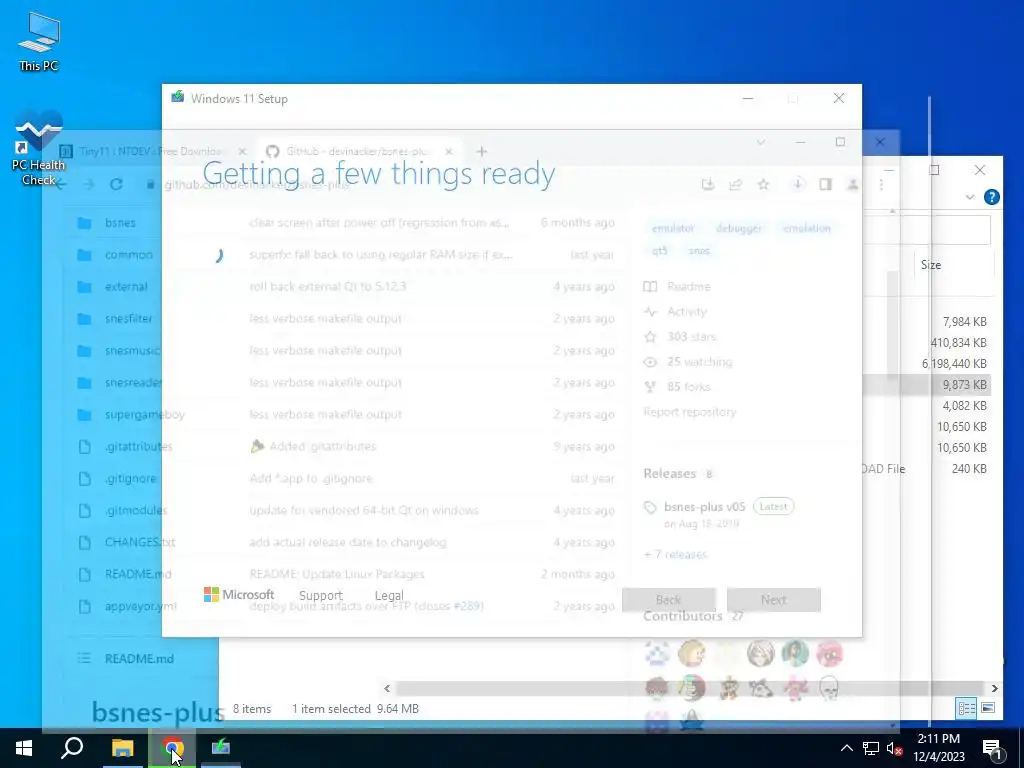
Task: Open the common folder on GitHub
Action: 129,255
